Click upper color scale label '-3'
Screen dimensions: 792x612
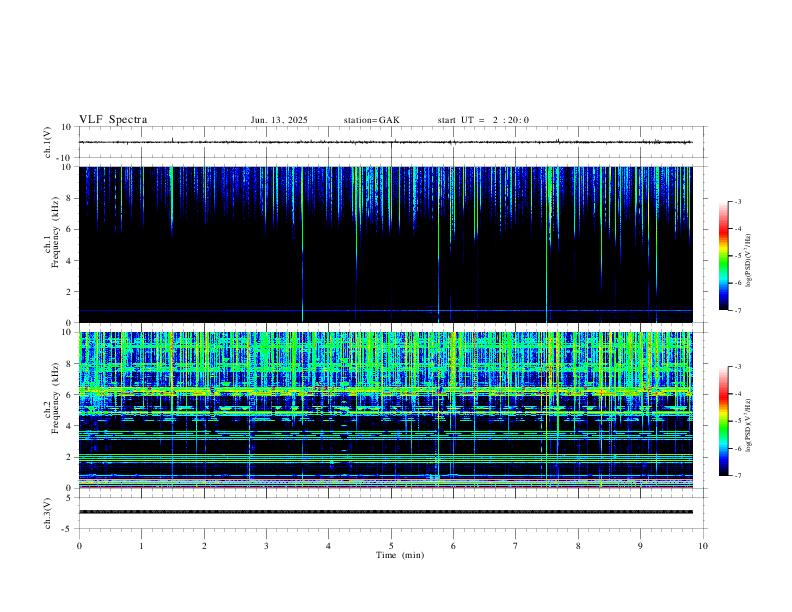click(737, 201)
